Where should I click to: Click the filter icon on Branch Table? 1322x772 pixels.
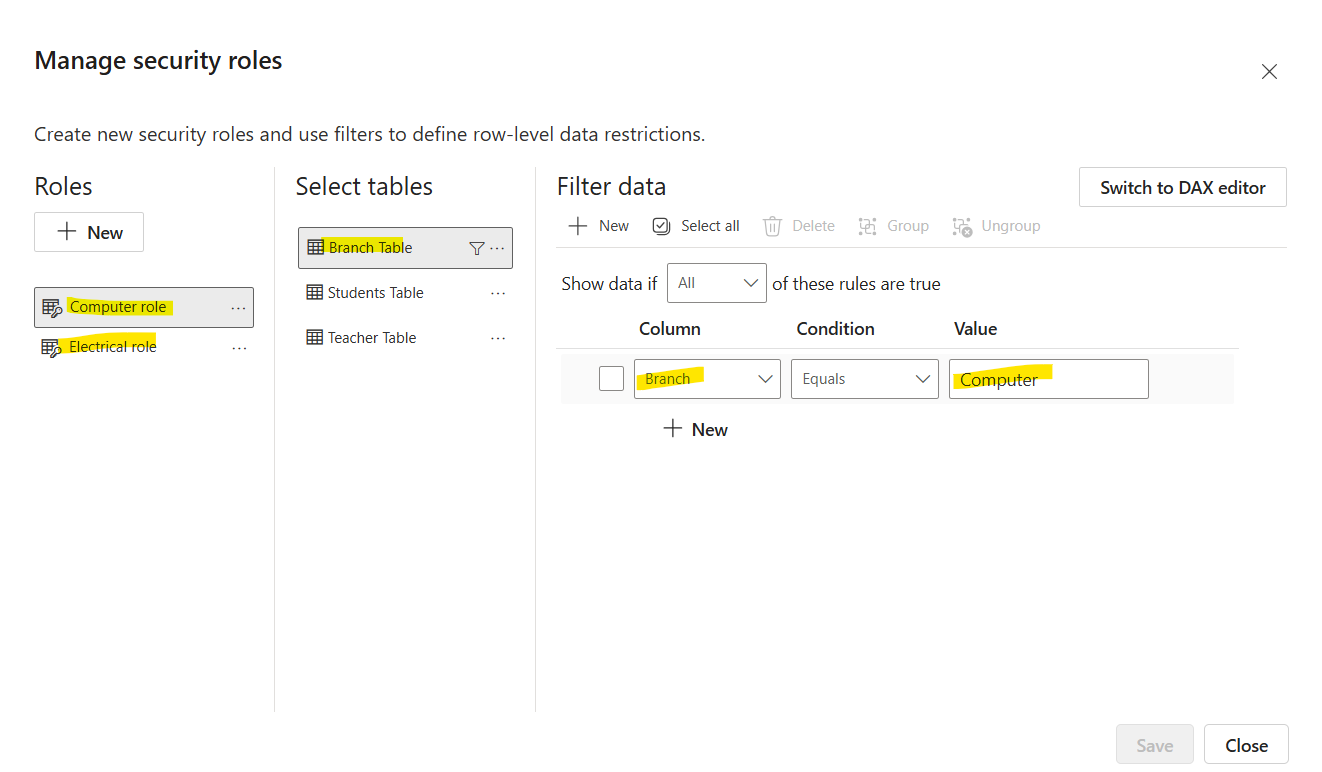(x=477, y=247)
